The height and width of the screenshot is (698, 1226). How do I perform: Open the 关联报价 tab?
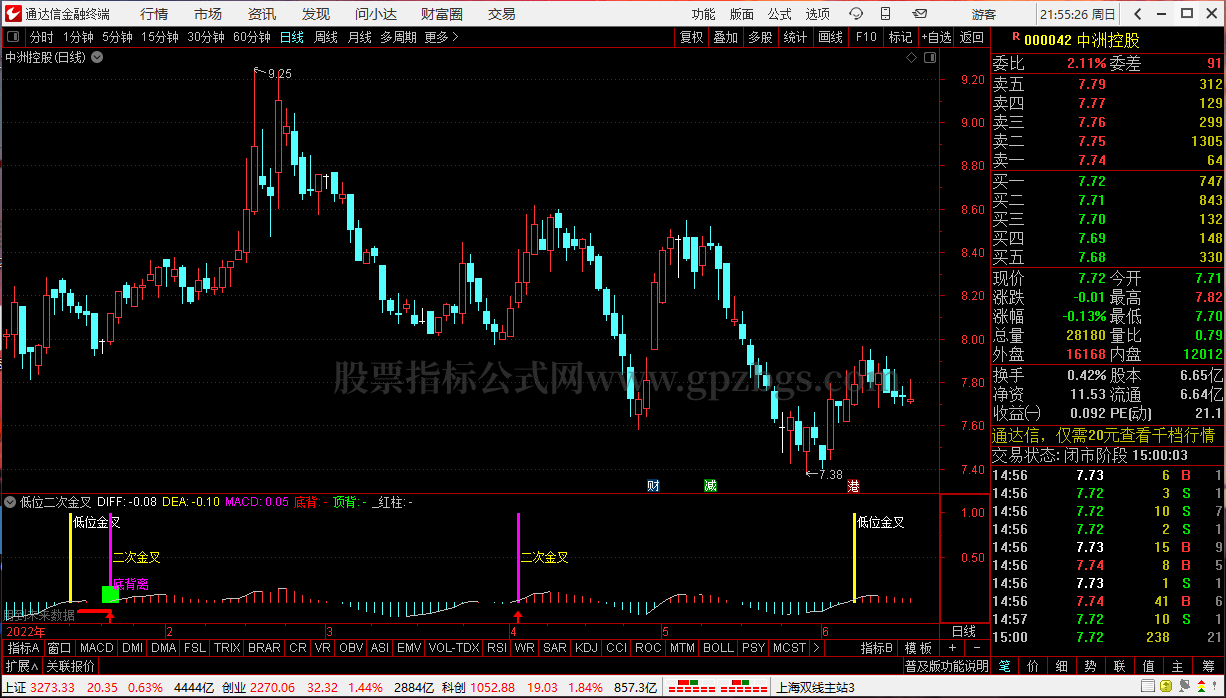(x=70, y=666)
